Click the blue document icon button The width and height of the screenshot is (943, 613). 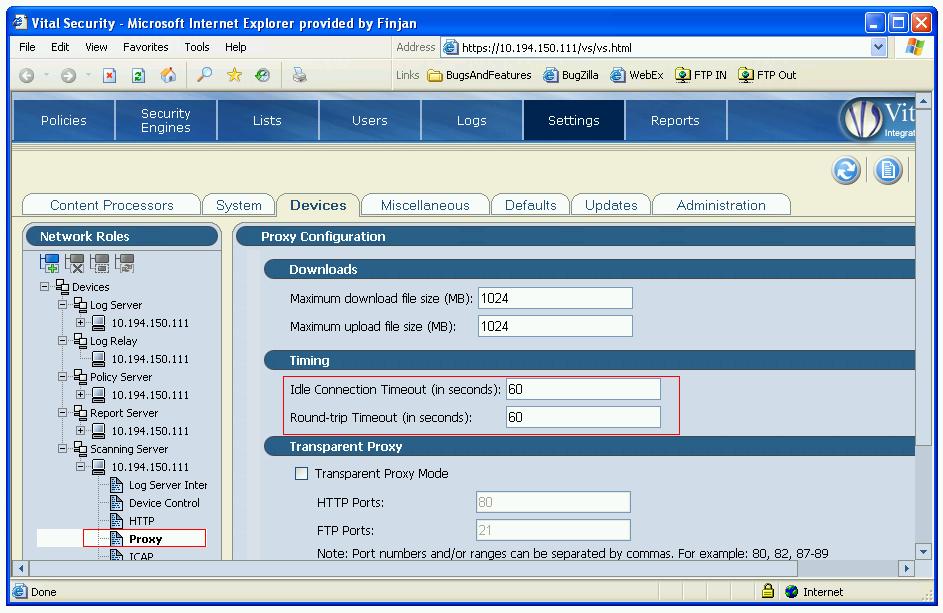coord(888,171)
